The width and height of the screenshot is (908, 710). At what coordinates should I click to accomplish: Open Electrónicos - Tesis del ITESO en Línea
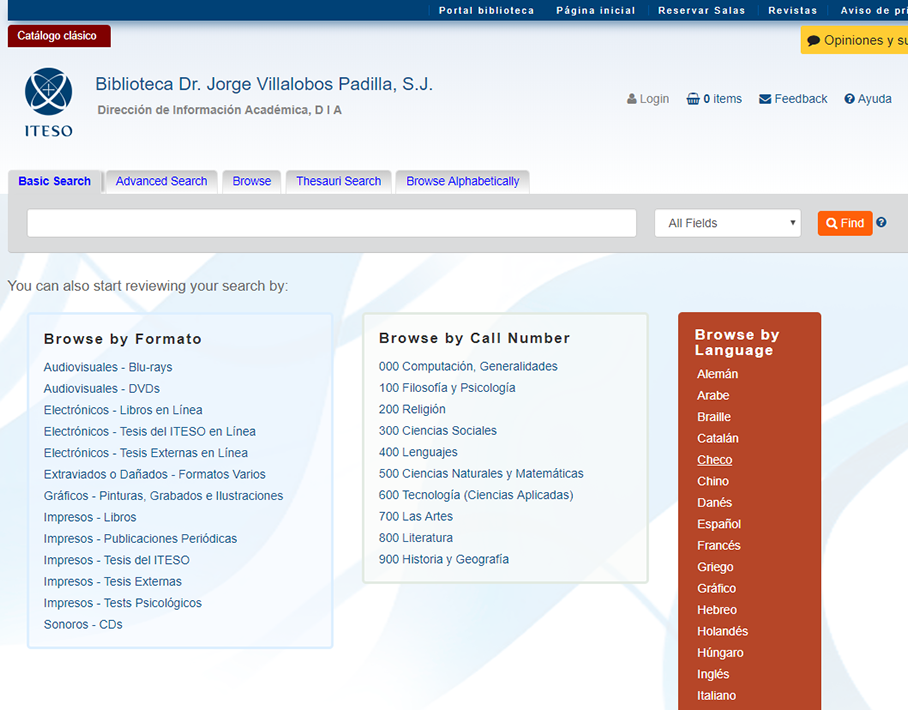[x=149, y=431]
